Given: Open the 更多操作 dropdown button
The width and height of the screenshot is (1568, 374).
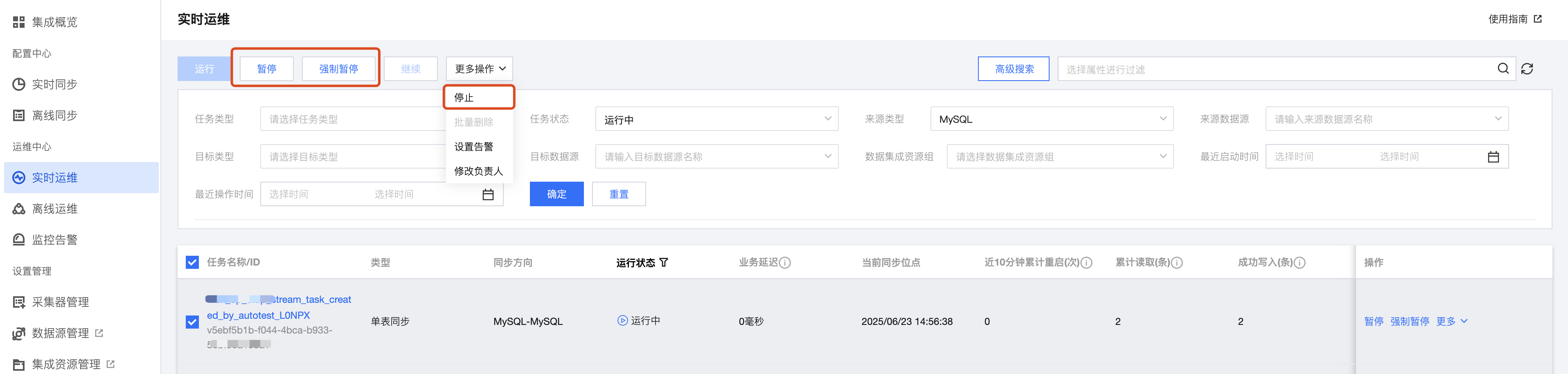Looking at the screenshot, I should (x=480, y=69).
